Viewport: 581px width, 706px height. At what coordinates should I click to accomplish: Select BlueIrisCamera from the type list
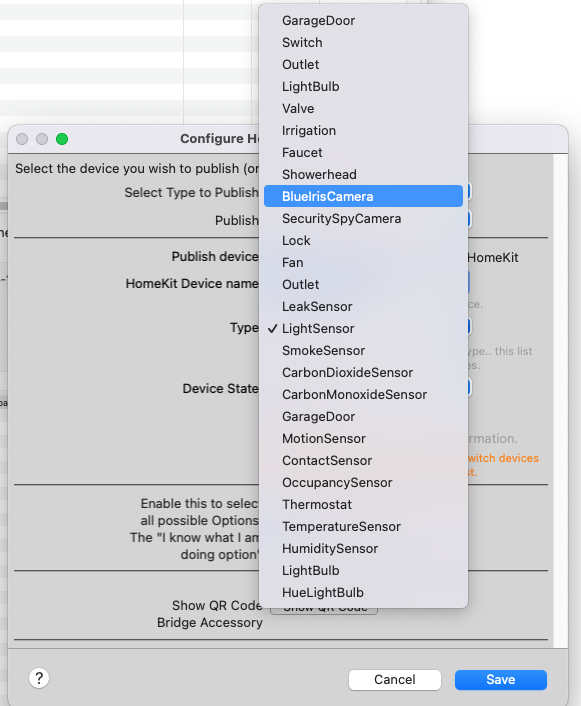[363, 196]
